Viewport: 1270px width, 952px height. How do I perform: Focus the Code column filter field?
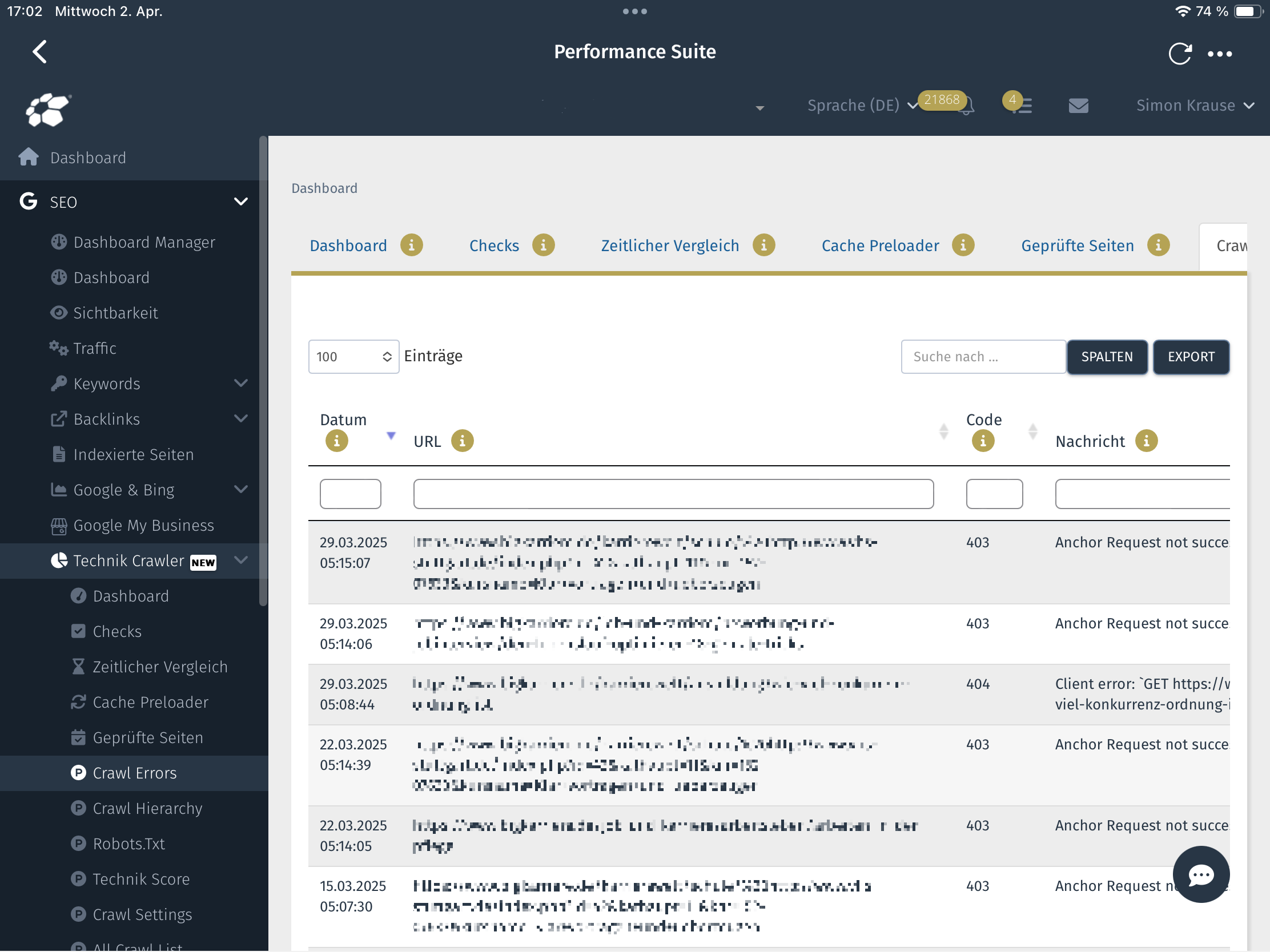tap(994, 494)
